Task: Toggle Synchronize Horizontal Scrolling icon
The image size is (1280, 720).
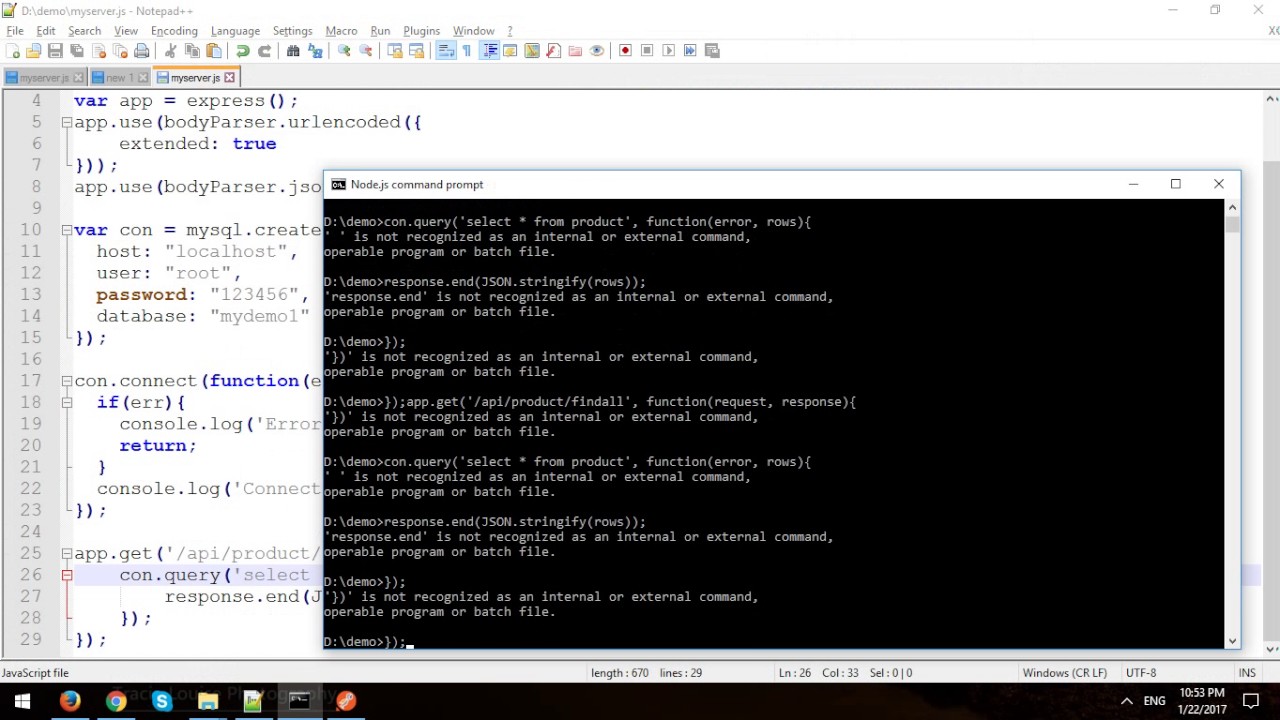Action: (416, 50)
